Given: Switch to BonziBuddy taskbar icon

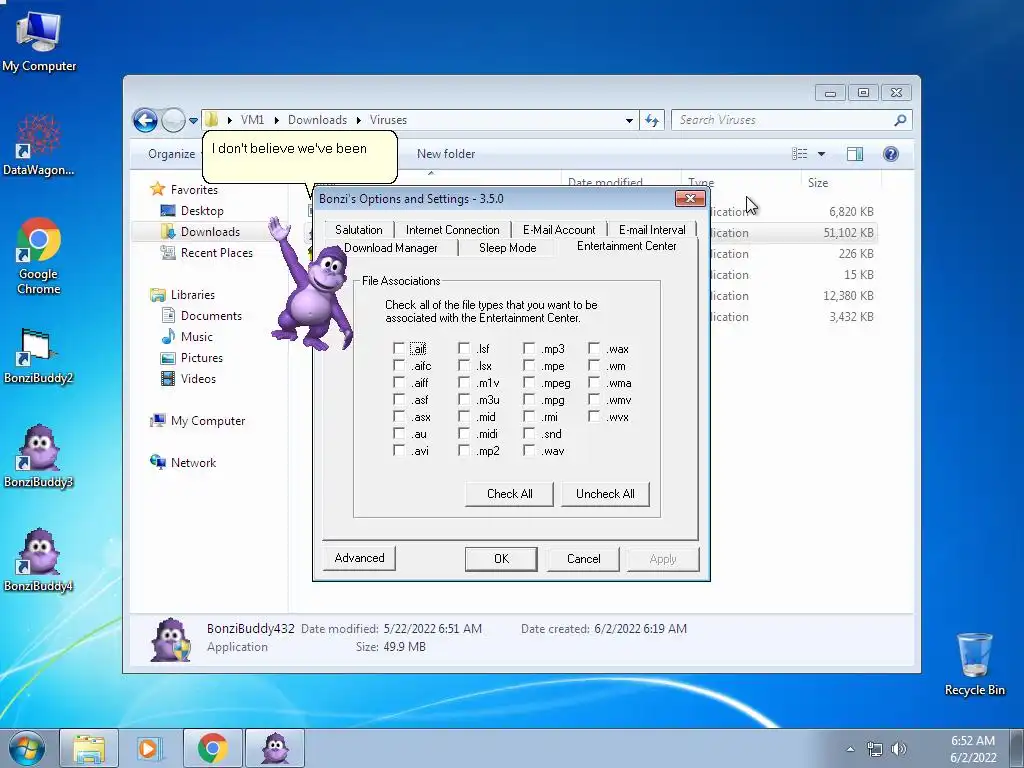Looking at the screenshot, I should click(275, 748).
